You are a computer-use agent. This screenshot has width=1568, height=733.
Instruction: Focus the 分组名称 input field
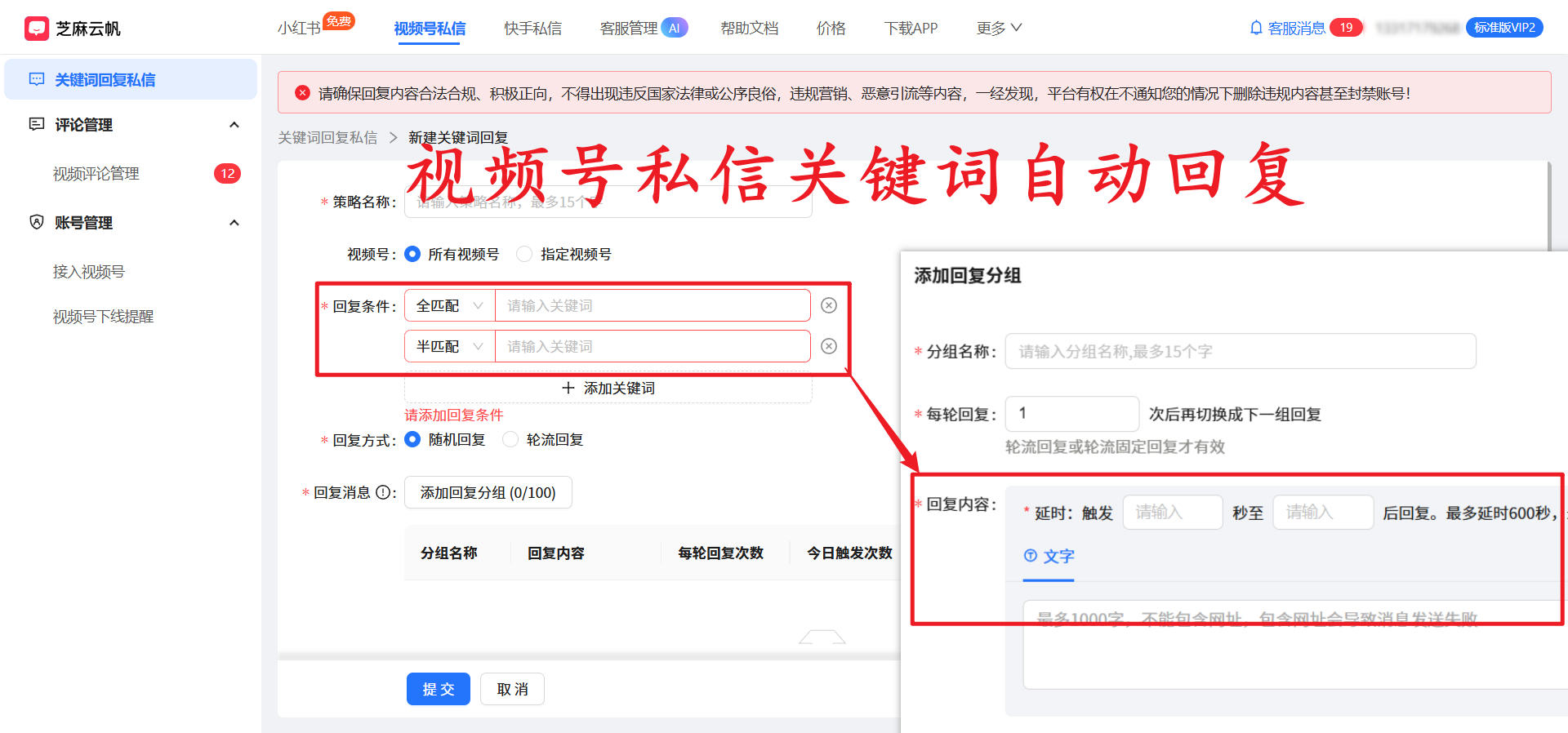point(1241,351)
